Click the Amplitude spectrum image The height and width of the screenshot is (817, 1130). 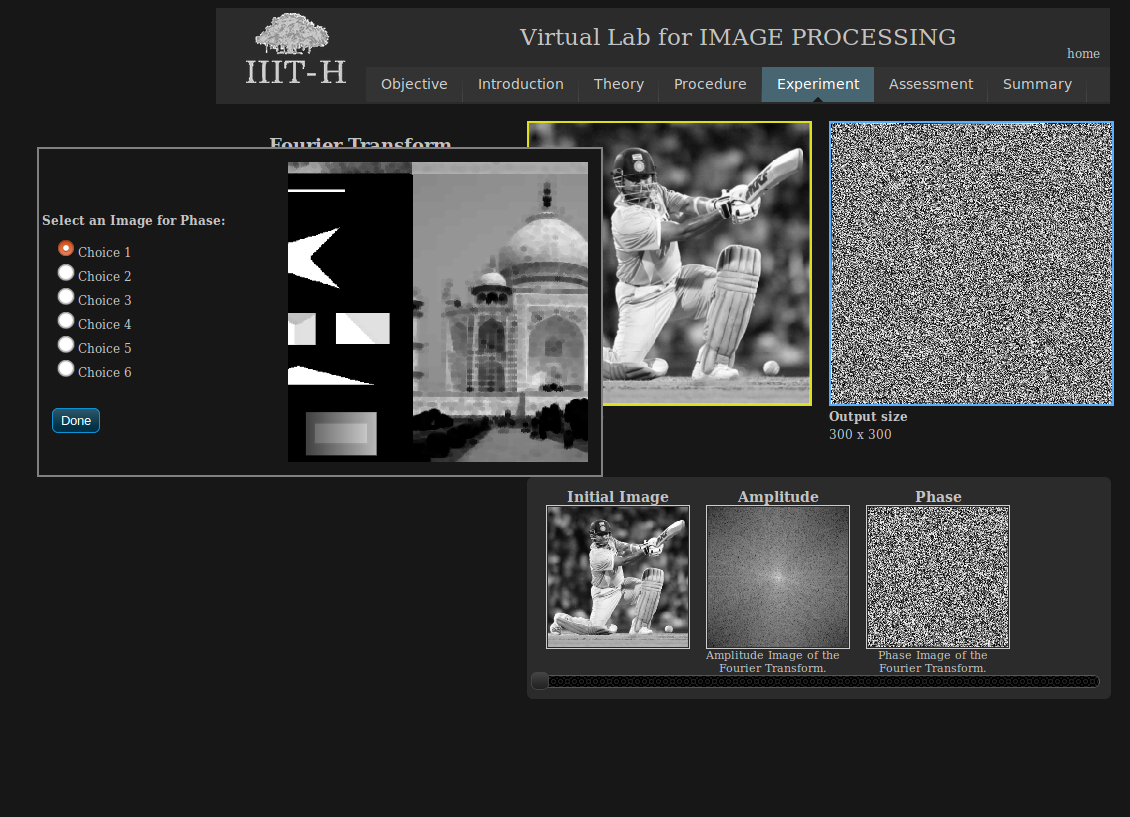[x=777, y=576]
